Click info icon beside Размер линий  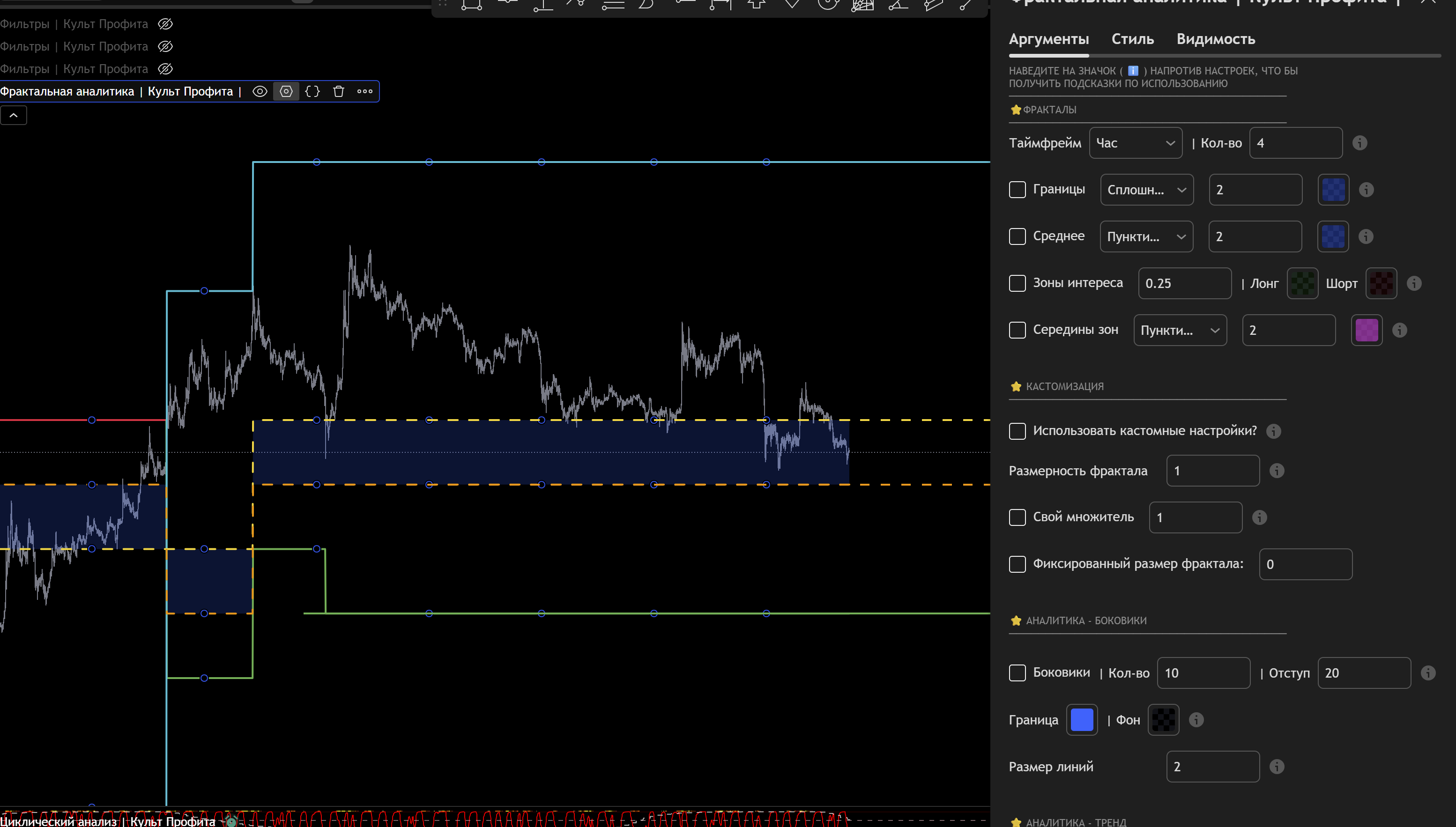click(x=1277, y=767)
